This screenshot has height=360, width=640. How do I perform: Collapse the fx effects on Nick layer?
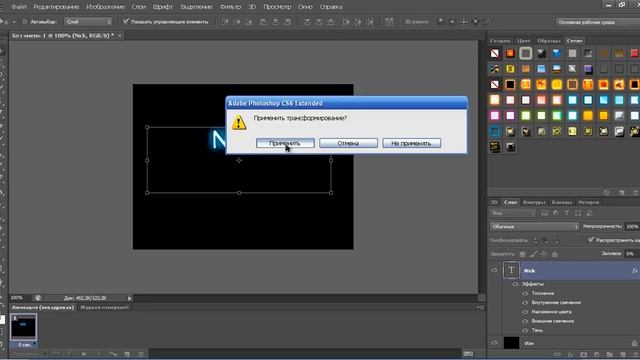[635, 271]
